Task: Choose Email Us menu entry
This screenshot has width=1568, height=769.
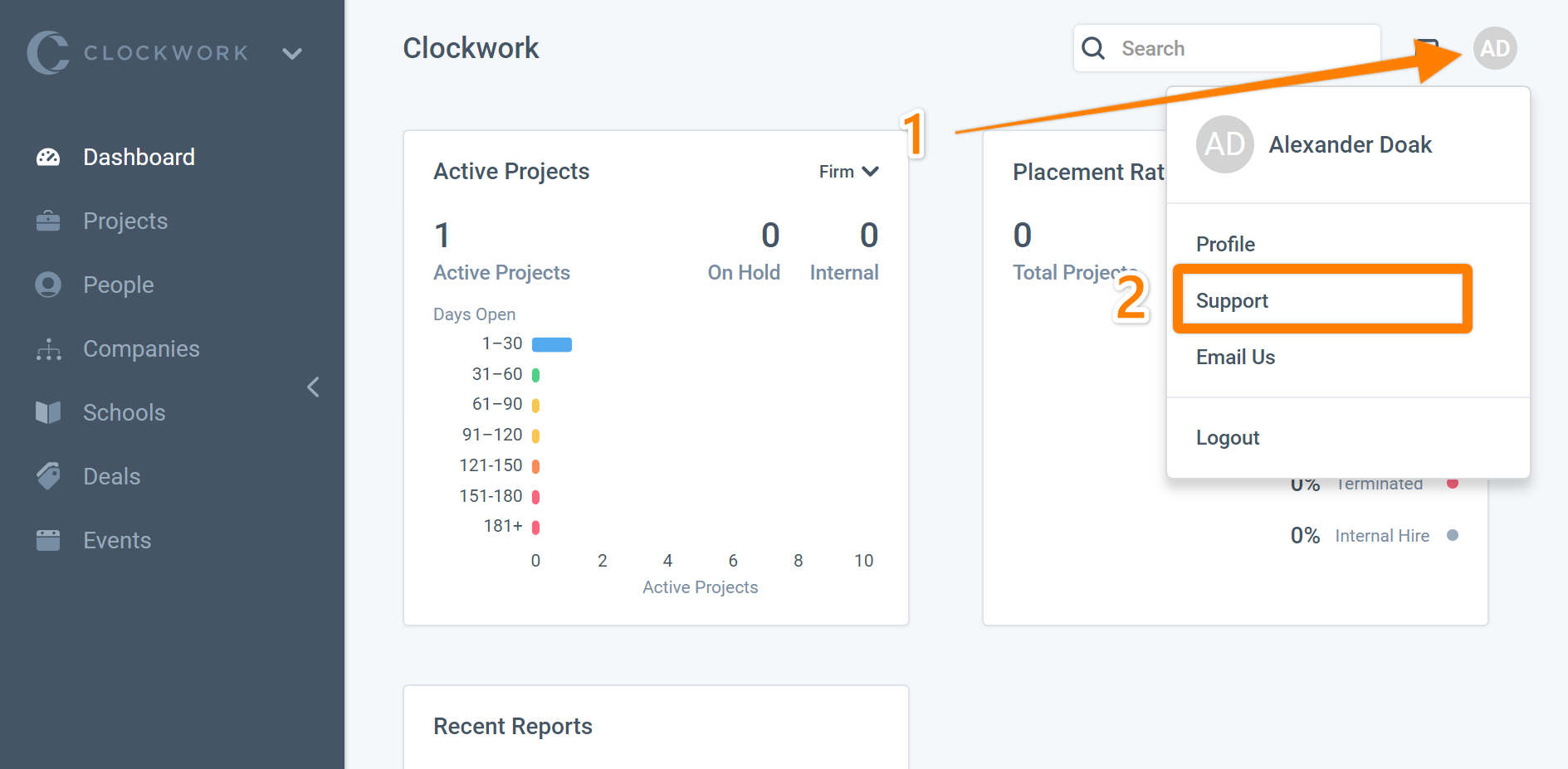Action: (x=1235, y=357)
